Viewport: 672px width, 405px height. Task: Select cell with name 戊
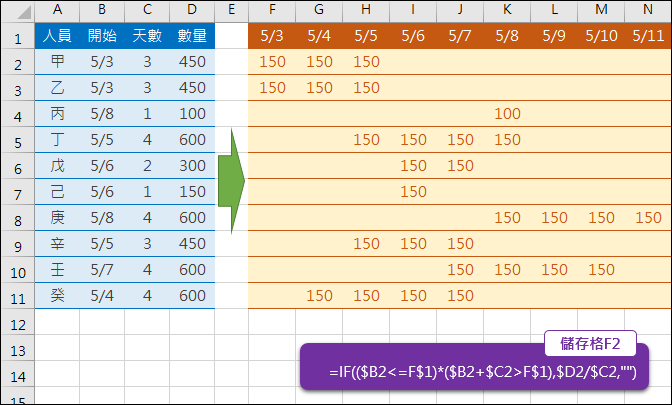tap(57, 165)
